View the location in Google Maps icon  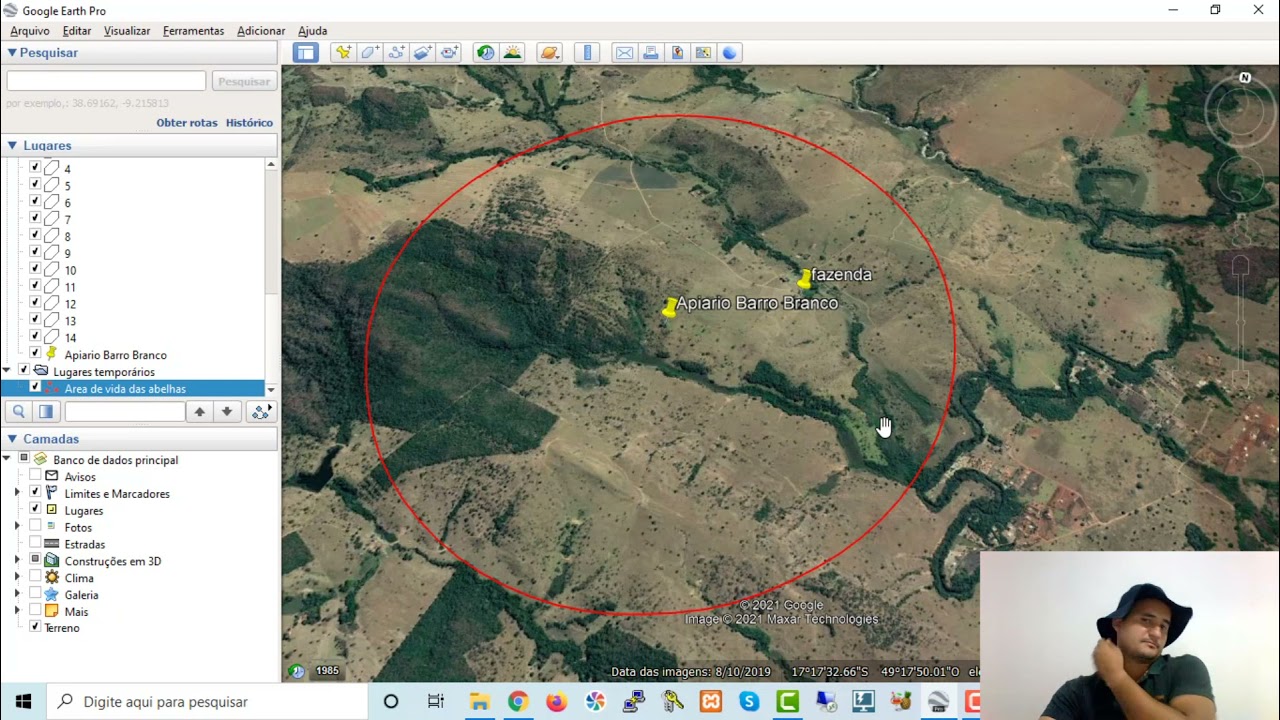point(703,53)
